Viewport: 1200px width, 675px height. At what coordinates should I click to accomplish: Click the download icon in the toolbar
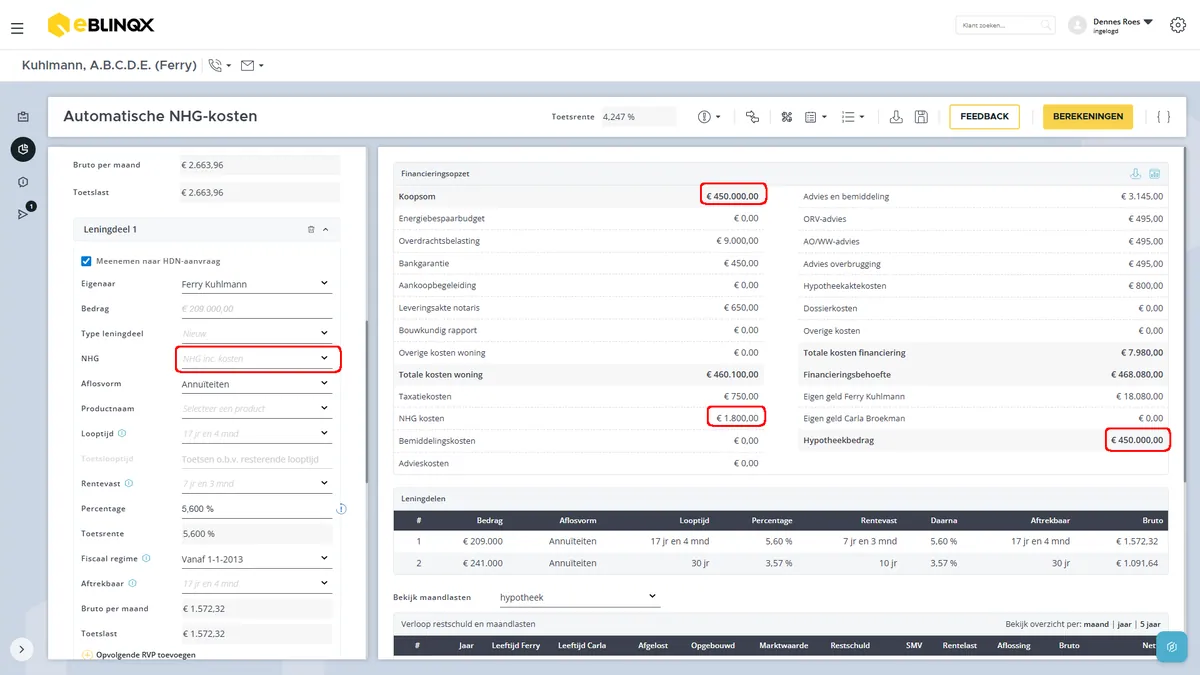(896, 117)
